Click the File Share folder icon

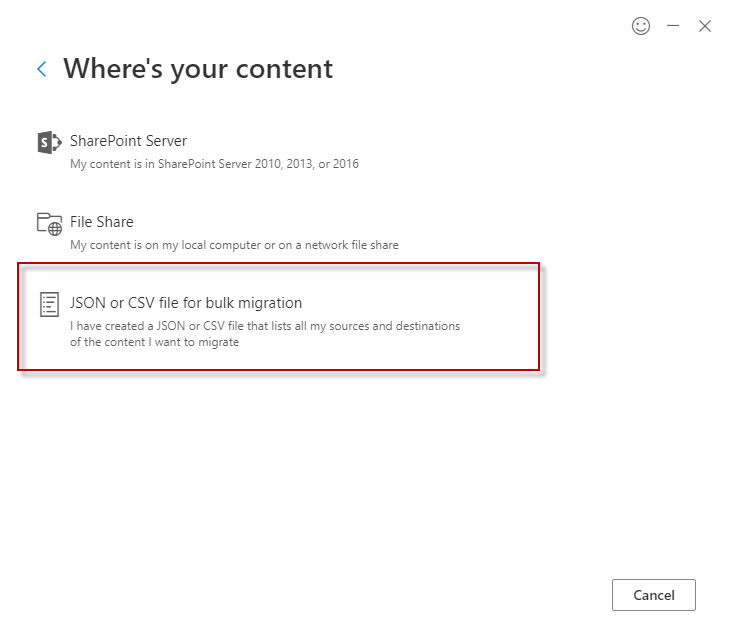[x=49, y=223]
